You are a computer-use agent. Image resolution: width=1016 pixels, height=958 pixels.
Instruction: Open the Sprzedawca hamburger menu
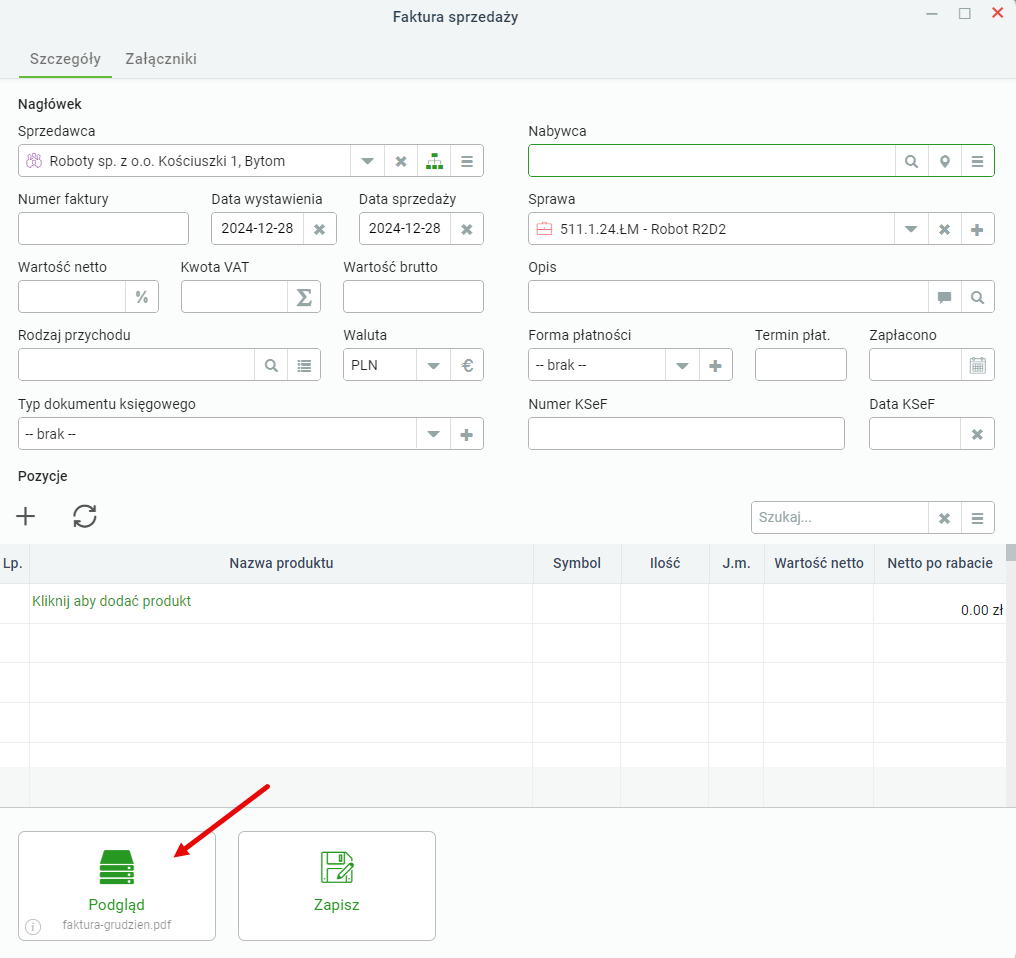click(467, 161)
